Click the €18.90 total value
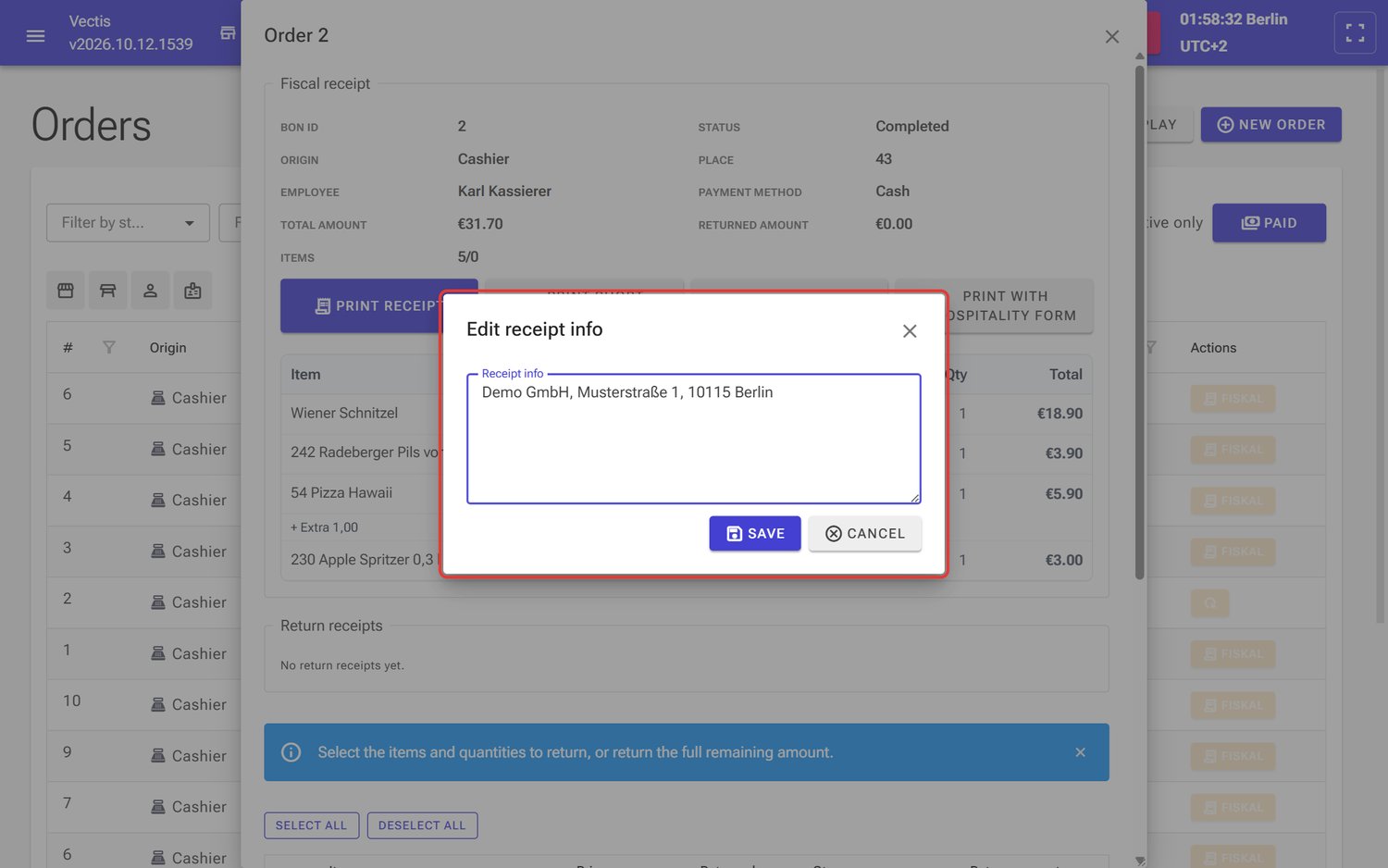The width and height of the screenshot is (1388, 868). coord(1060,414)
